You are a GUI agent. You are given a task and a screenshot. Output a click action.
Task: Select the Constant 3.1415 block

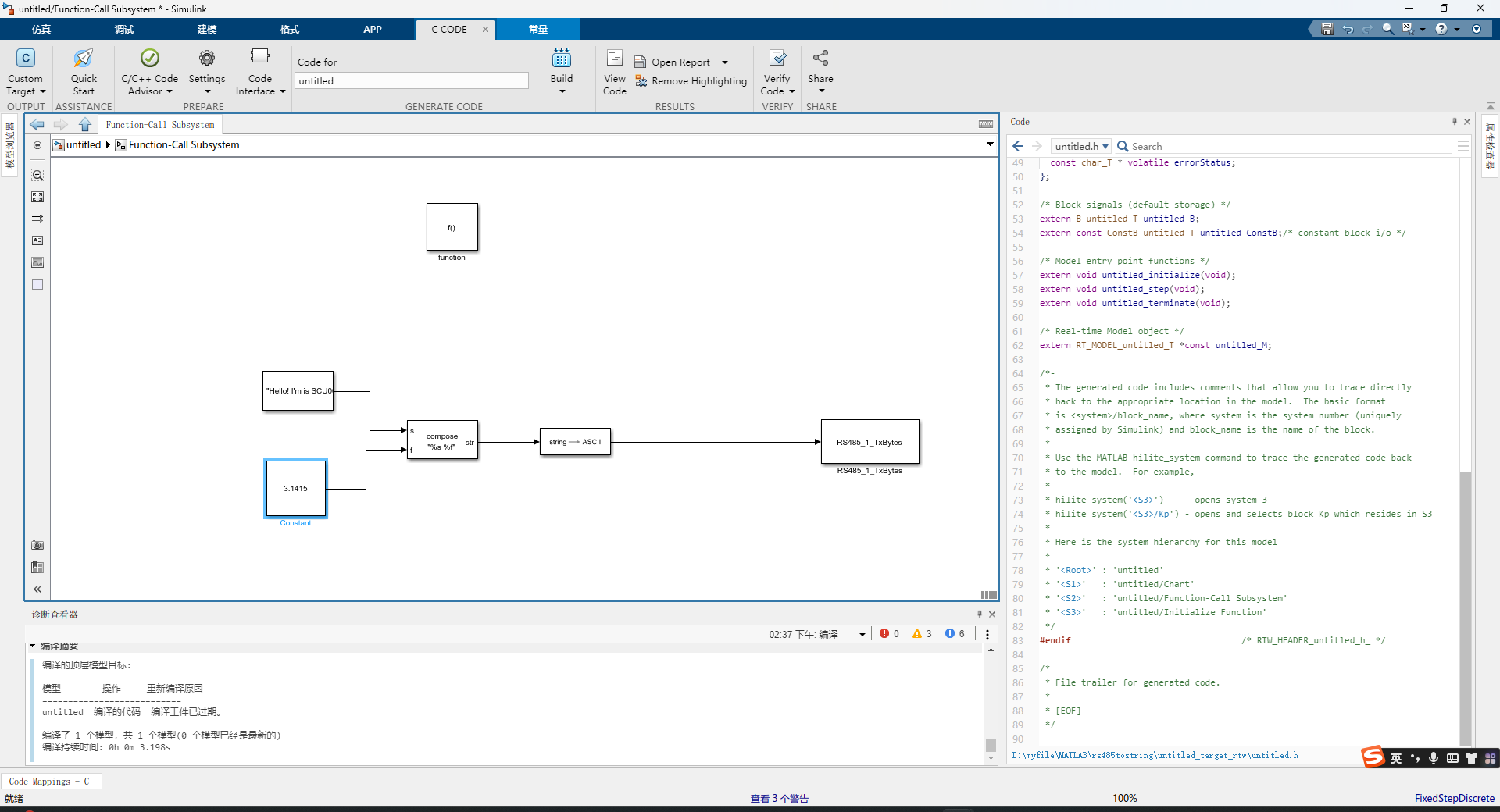295,489
